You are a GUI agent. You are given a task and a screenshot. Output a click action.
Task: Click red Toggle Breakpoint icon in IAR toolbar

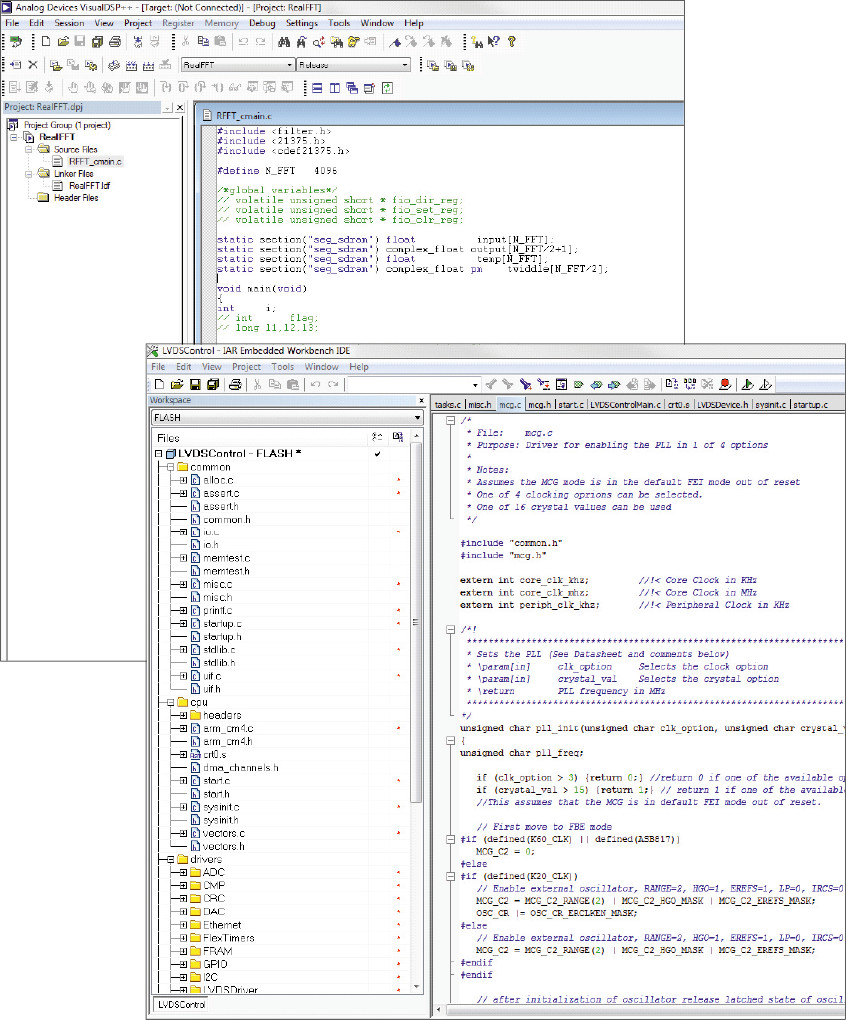click(725, 384)
